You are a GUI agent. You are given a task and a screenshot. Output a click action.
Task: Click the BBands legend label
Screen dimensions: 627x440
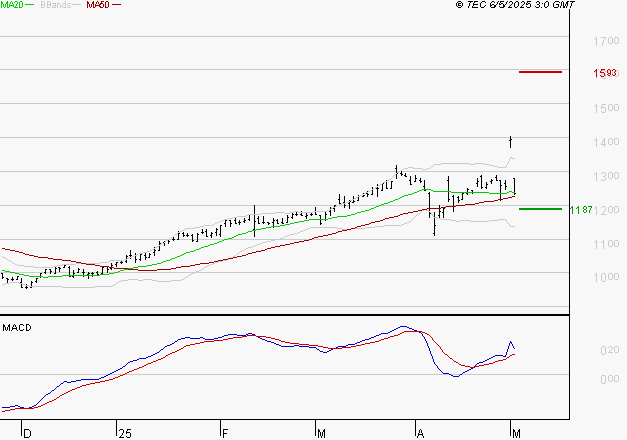click(56, 5)
